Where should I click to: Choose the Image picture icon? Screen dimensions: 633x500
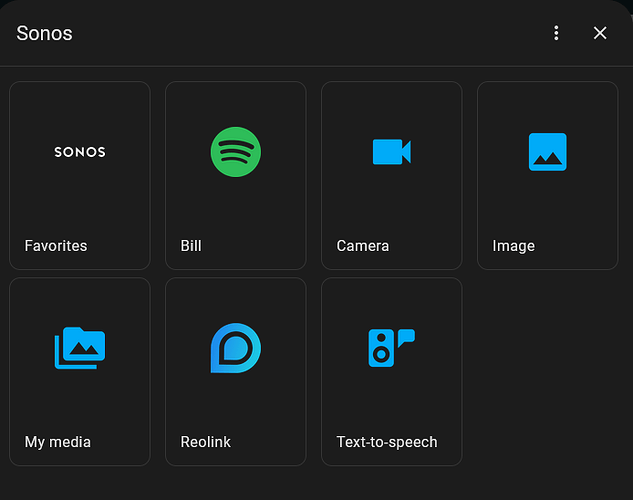pos(547,152)
